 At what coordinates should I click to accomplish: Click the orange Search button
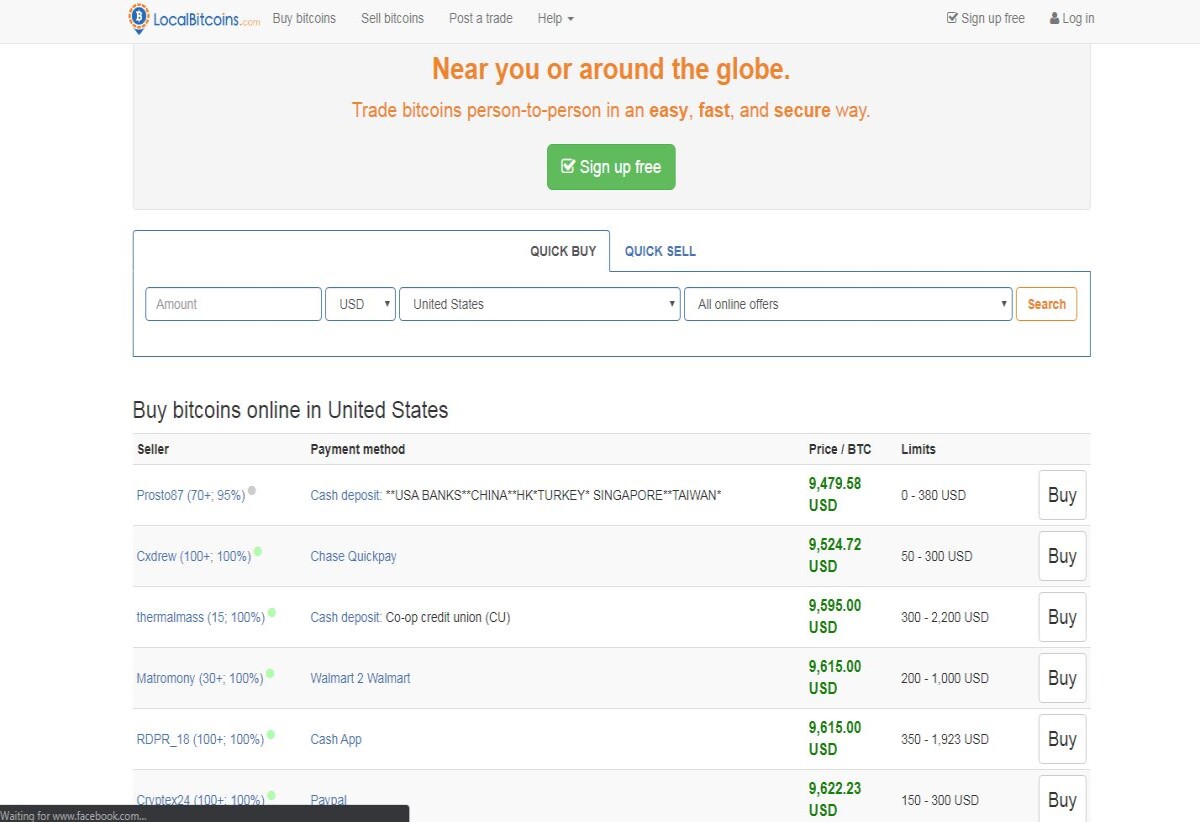1046,304
